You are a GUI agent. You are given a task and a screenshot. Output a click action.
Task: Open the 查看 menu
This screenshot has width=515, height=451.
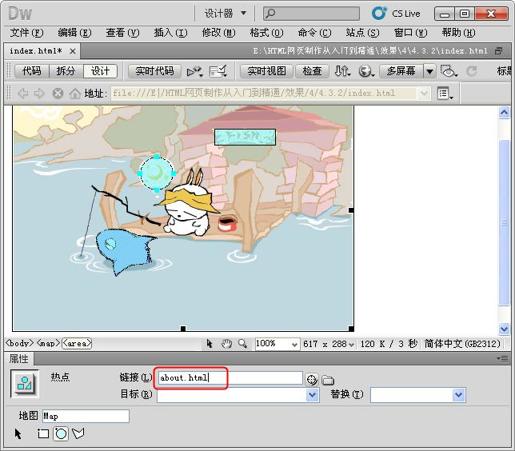click(x=123, y=33)
